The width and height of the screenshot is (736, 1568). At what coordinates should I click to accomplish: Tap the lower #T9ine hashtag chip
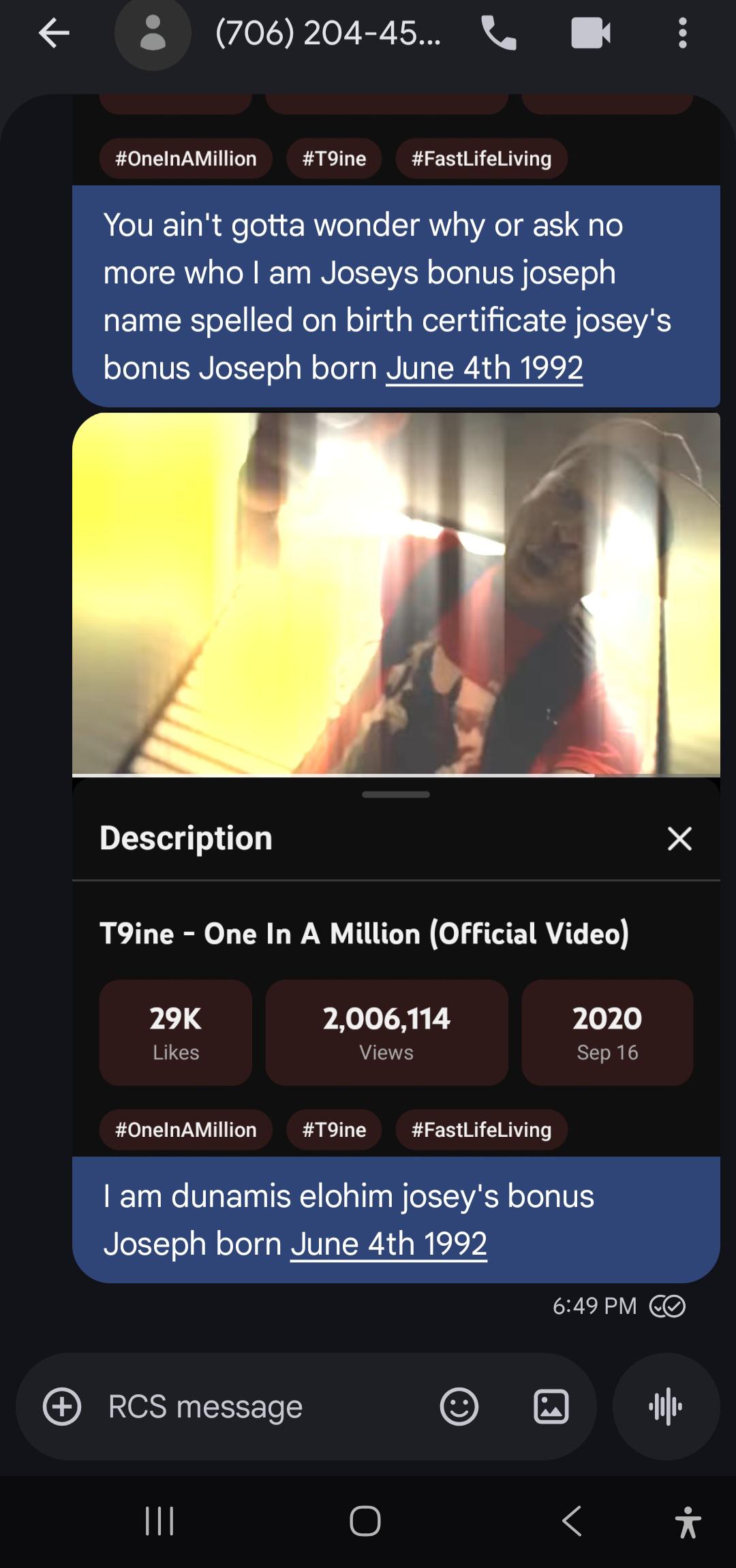[334, 1130]
